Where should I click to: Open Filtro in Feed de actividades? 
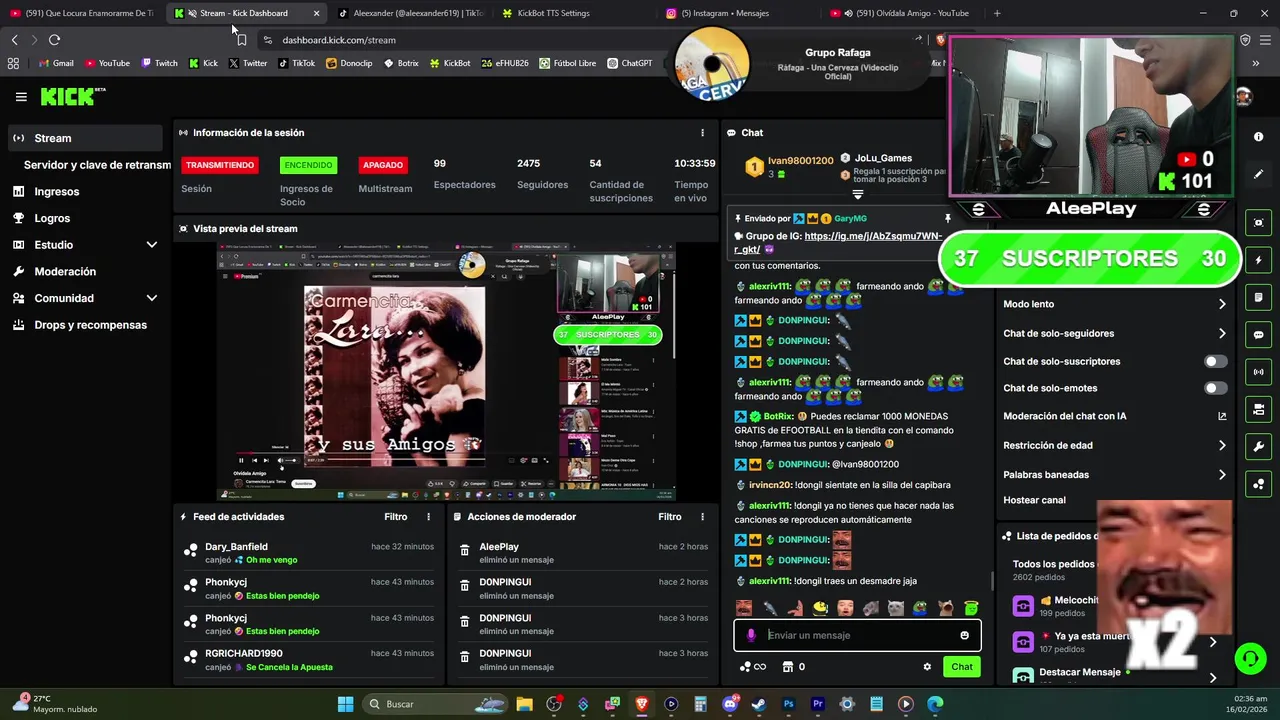(x=396, y=517)
